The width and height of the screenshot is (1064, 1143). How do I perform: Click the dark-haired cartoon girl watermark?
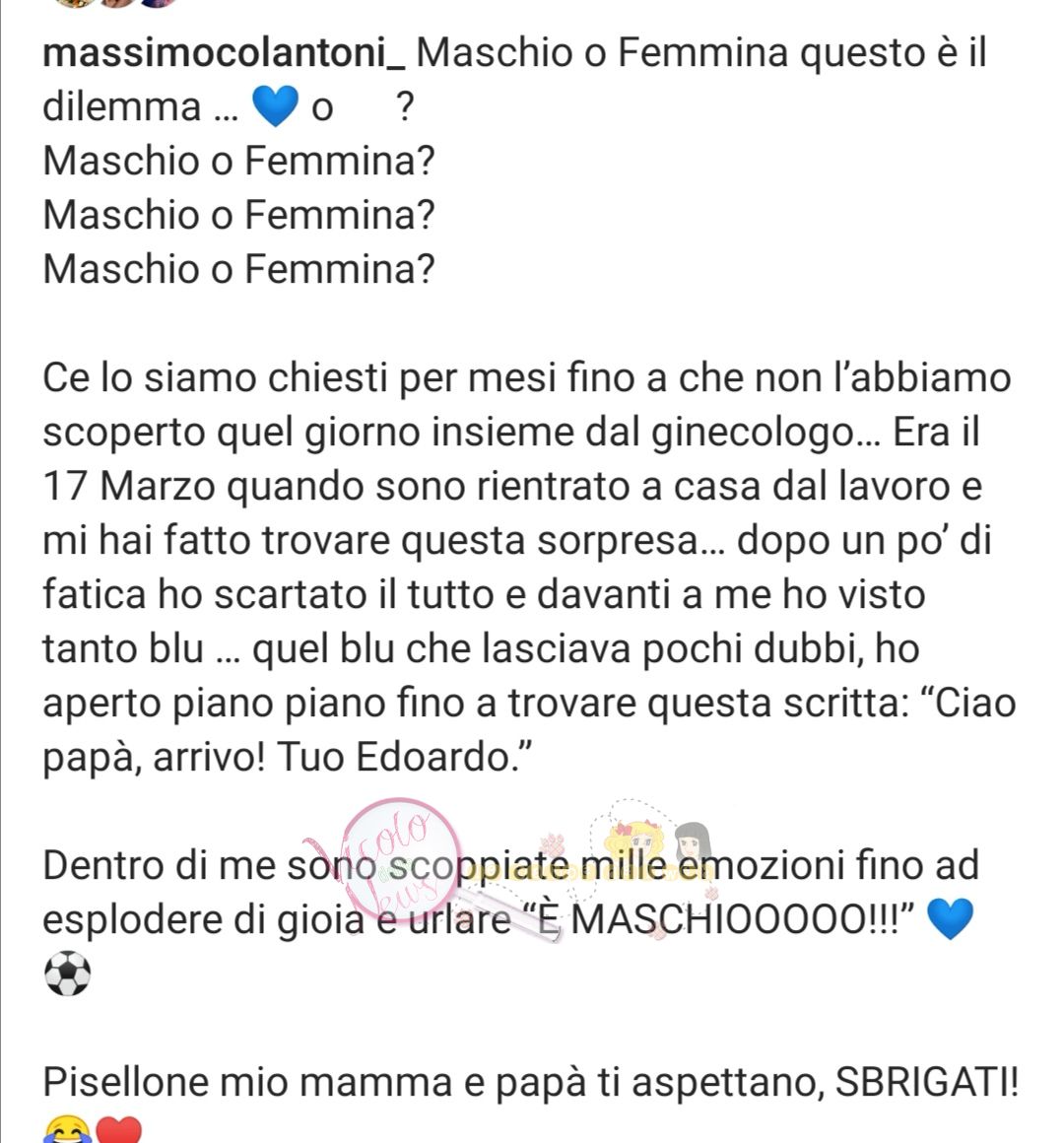coord(692,841)
